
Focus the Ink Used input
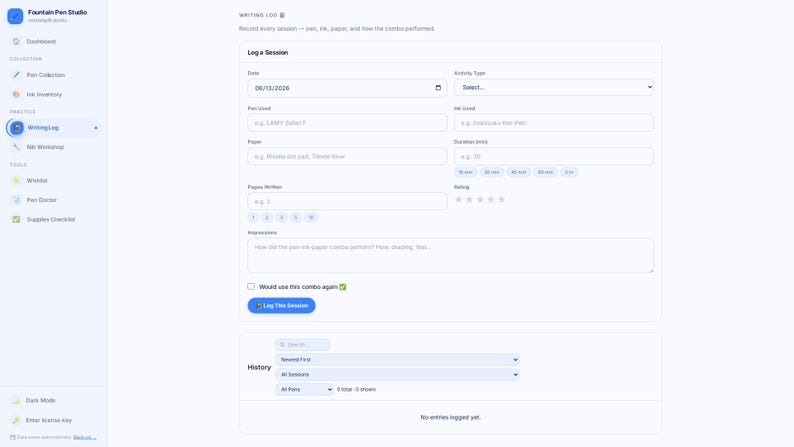click(x=553, y=123)
